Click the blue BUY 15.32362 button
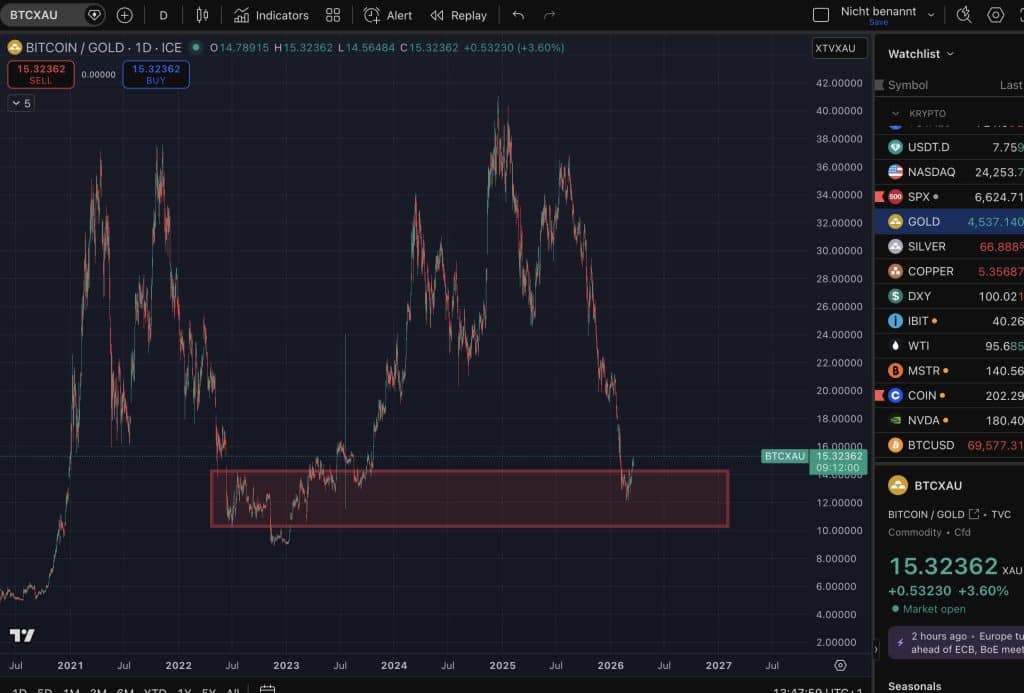The height and width of the screenshot is (693, 1024). click(x=156, y=74)
